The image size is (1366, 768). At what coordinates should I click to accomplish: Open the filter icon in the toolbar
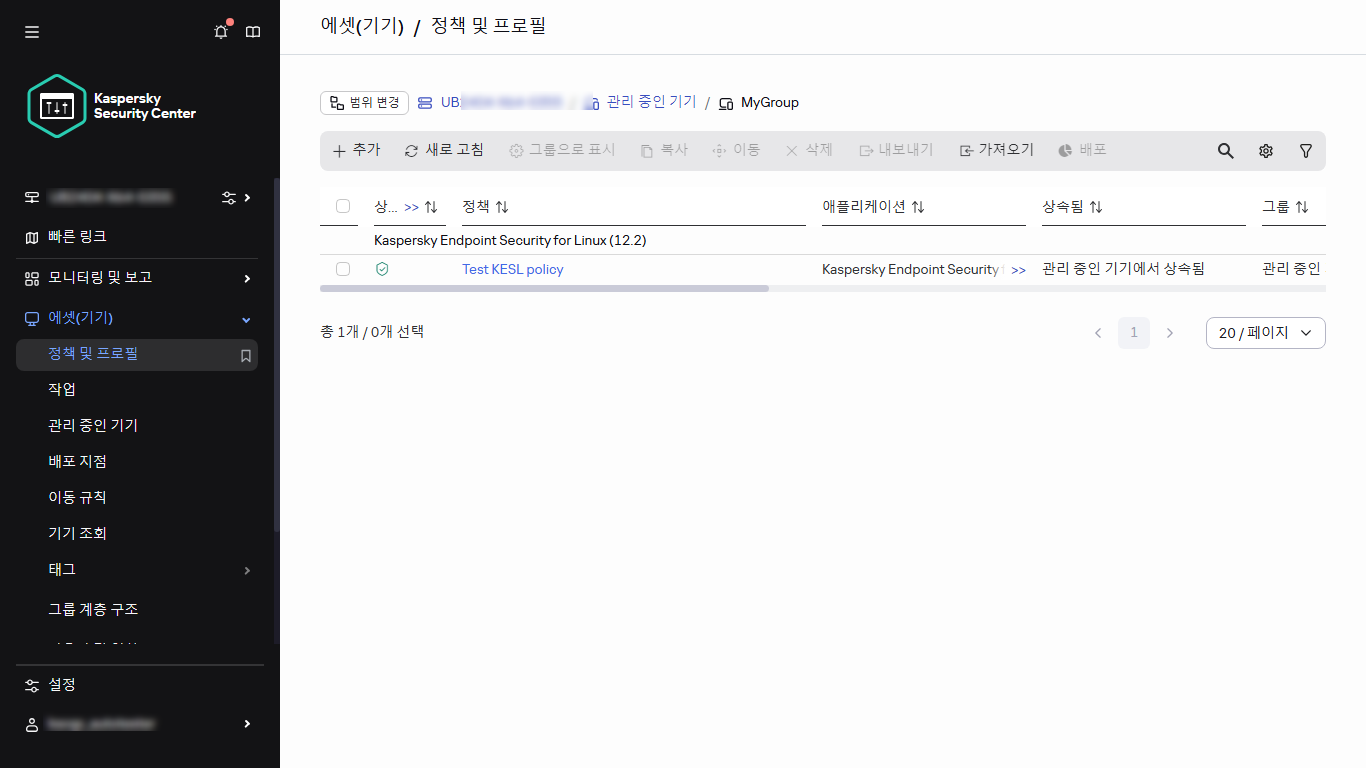coord(1306,150)
